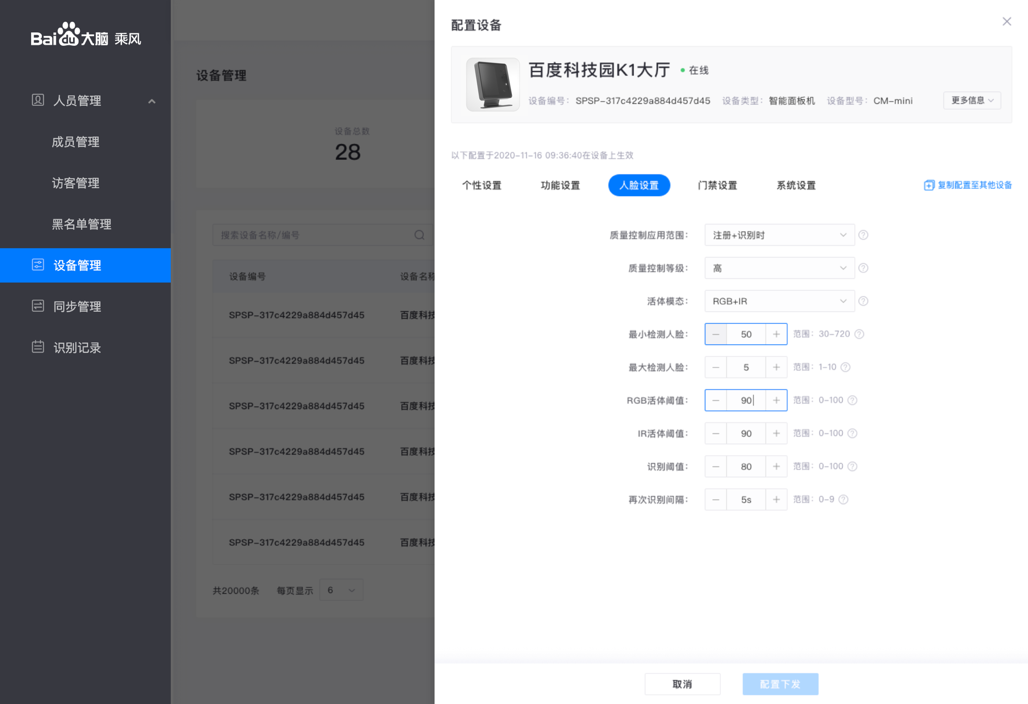This screenshot has height=704, width=1028.
Task: Click help icon beside 识别阈值 range
Action: [852, 466]
